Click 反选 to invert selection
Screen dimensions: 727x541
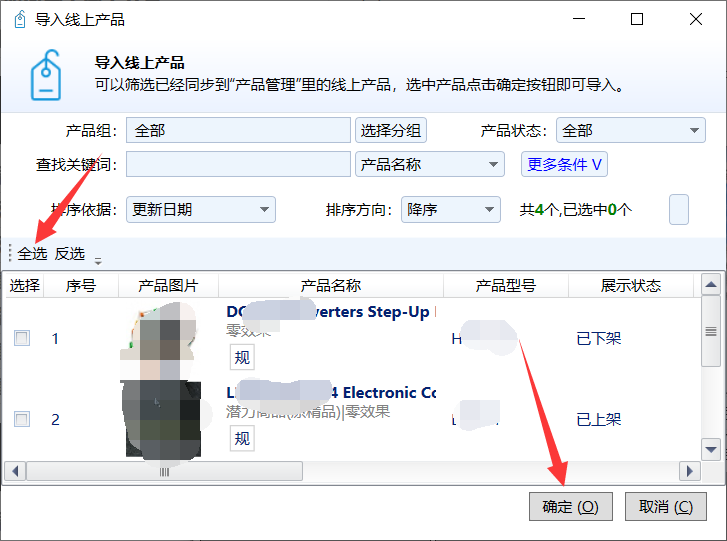point(70,254)
